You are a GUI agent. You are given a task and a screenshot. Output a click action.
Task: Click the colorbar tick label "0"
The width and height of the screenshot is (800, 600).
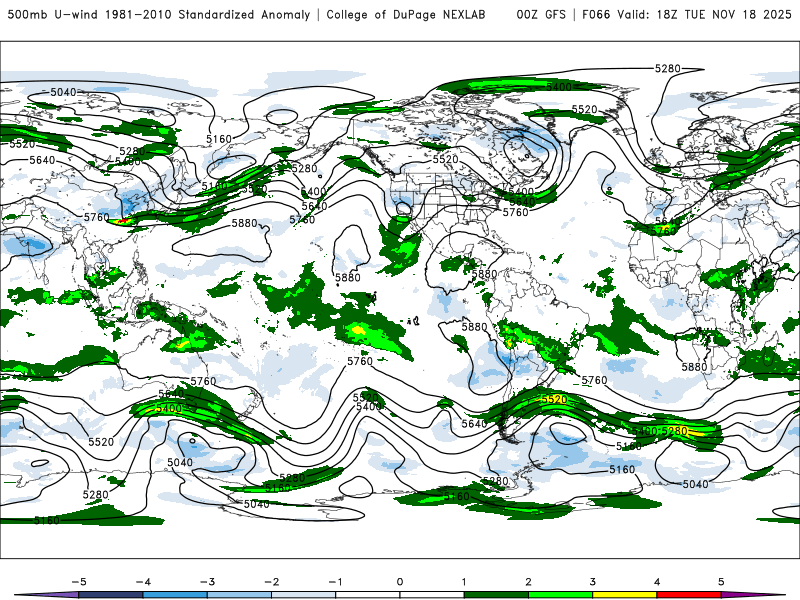point(399,582)
